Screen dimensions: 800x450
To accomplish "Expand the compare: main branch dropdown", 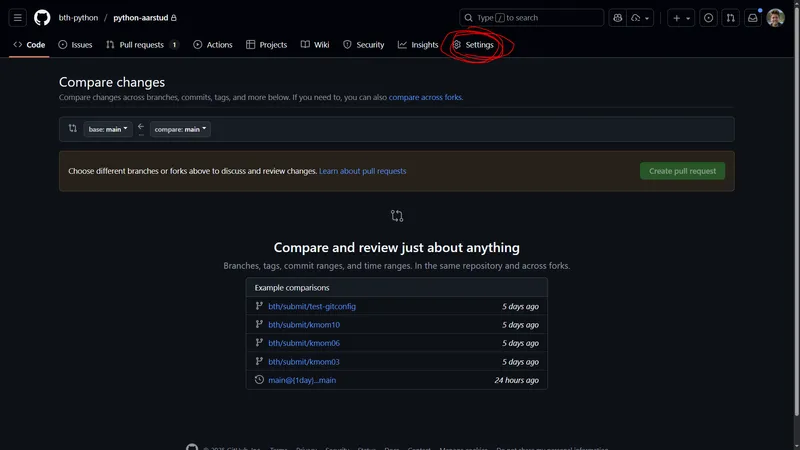I will (180, 129).
